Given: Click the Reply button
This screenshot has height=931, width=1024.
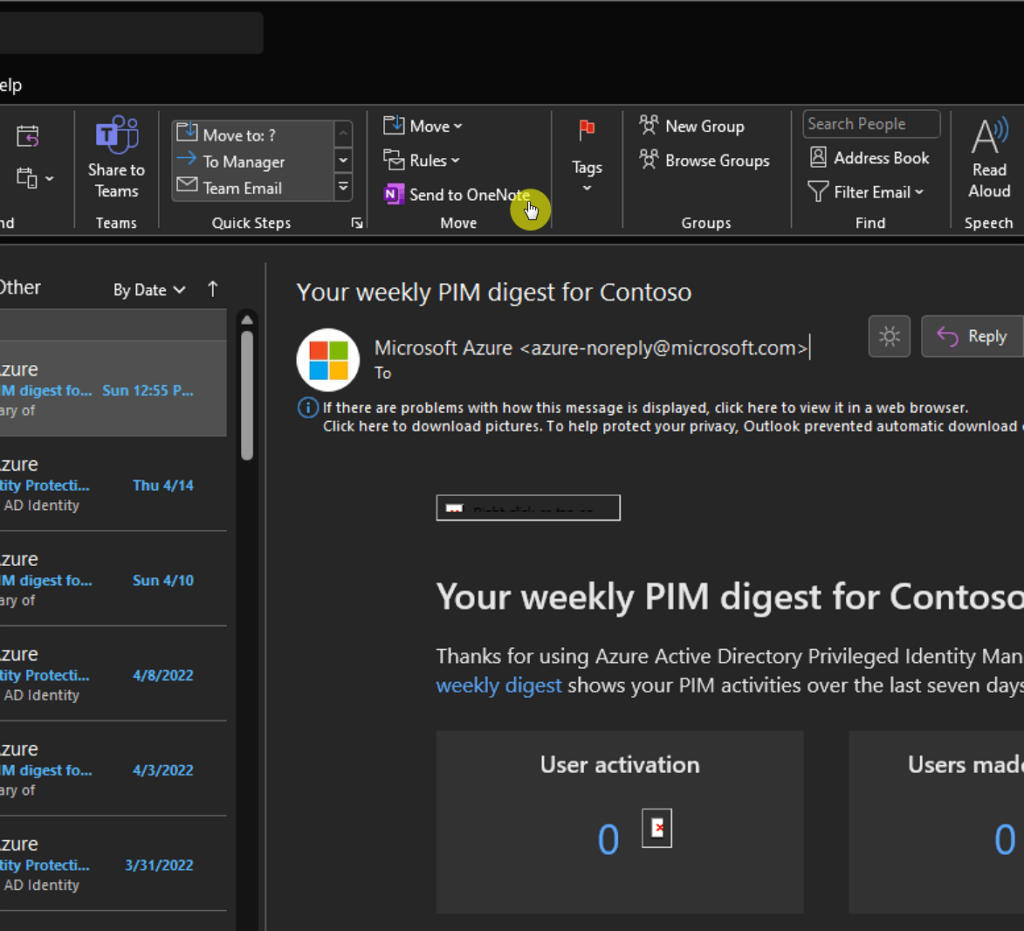Looking at the screenshot, I should (973, 336).
